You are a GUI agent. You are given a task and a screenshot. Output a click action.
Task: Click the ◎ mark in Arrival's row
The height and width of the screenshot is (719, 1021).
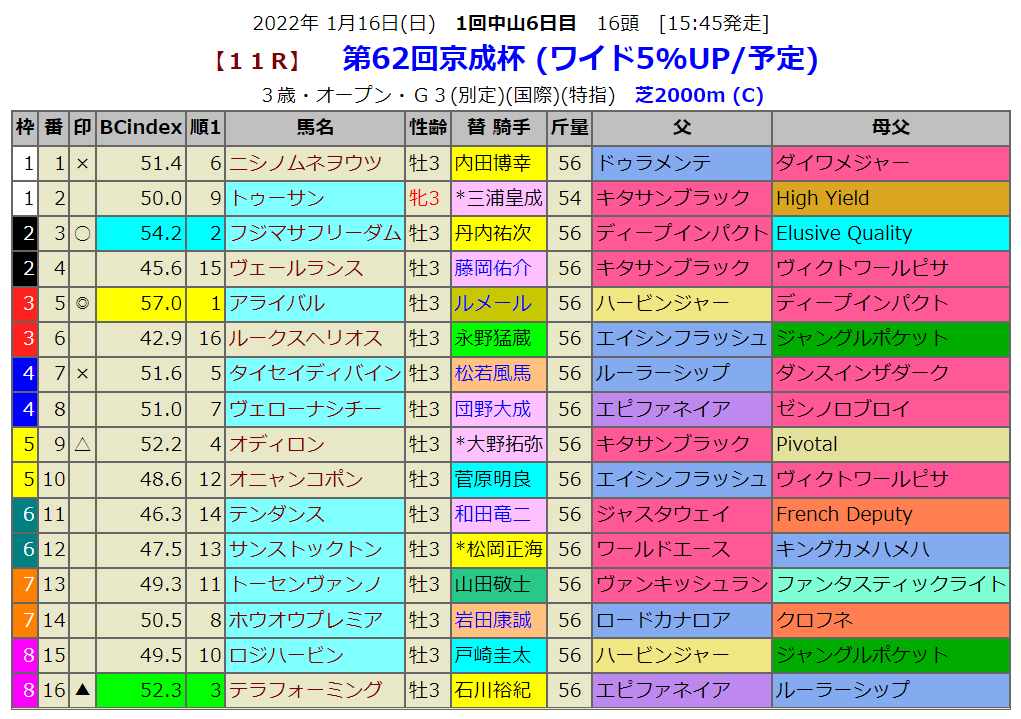pos(83,303)
